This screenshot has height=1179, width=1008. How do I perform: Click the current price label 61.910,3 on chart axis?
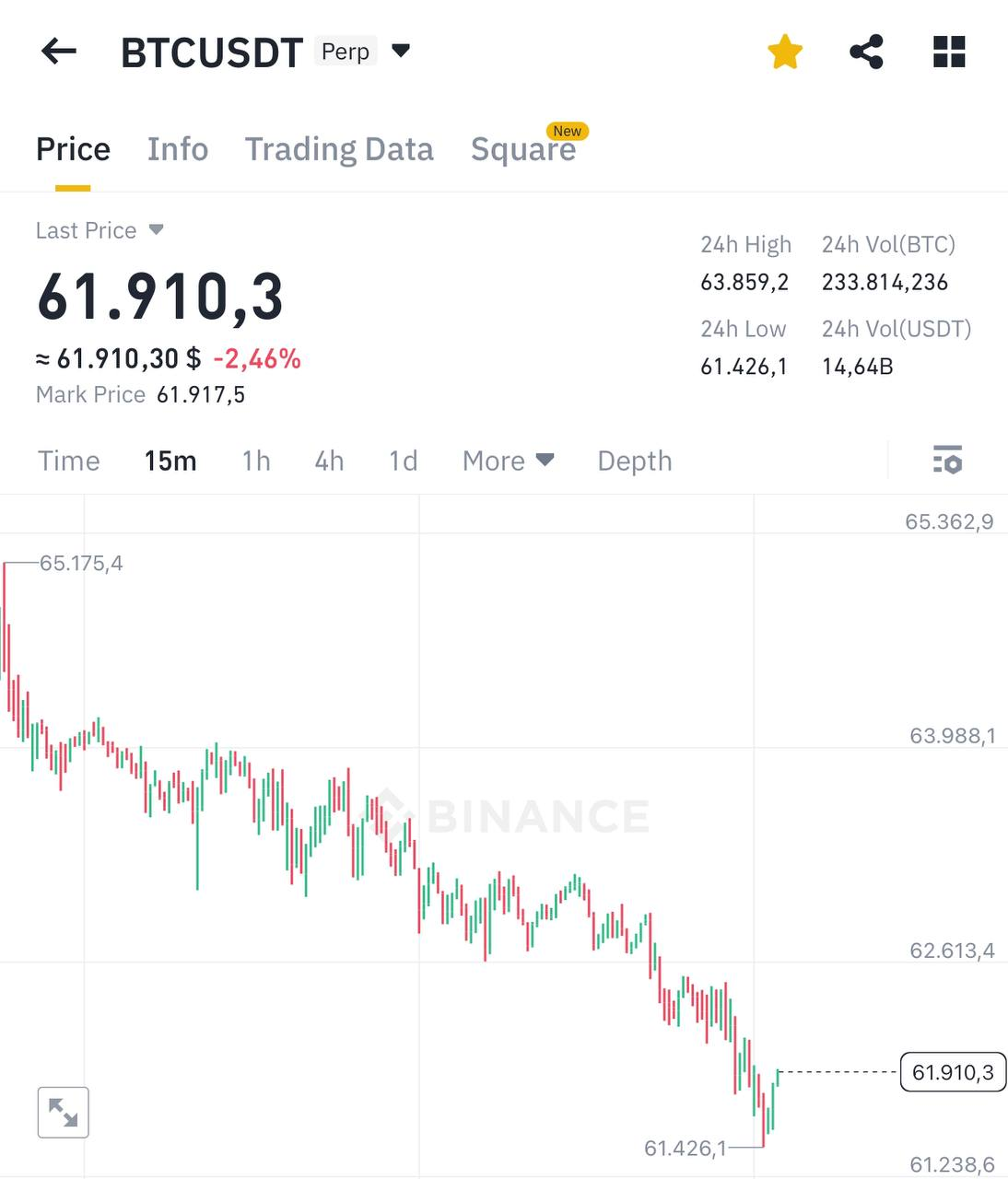coord(953,1072)
